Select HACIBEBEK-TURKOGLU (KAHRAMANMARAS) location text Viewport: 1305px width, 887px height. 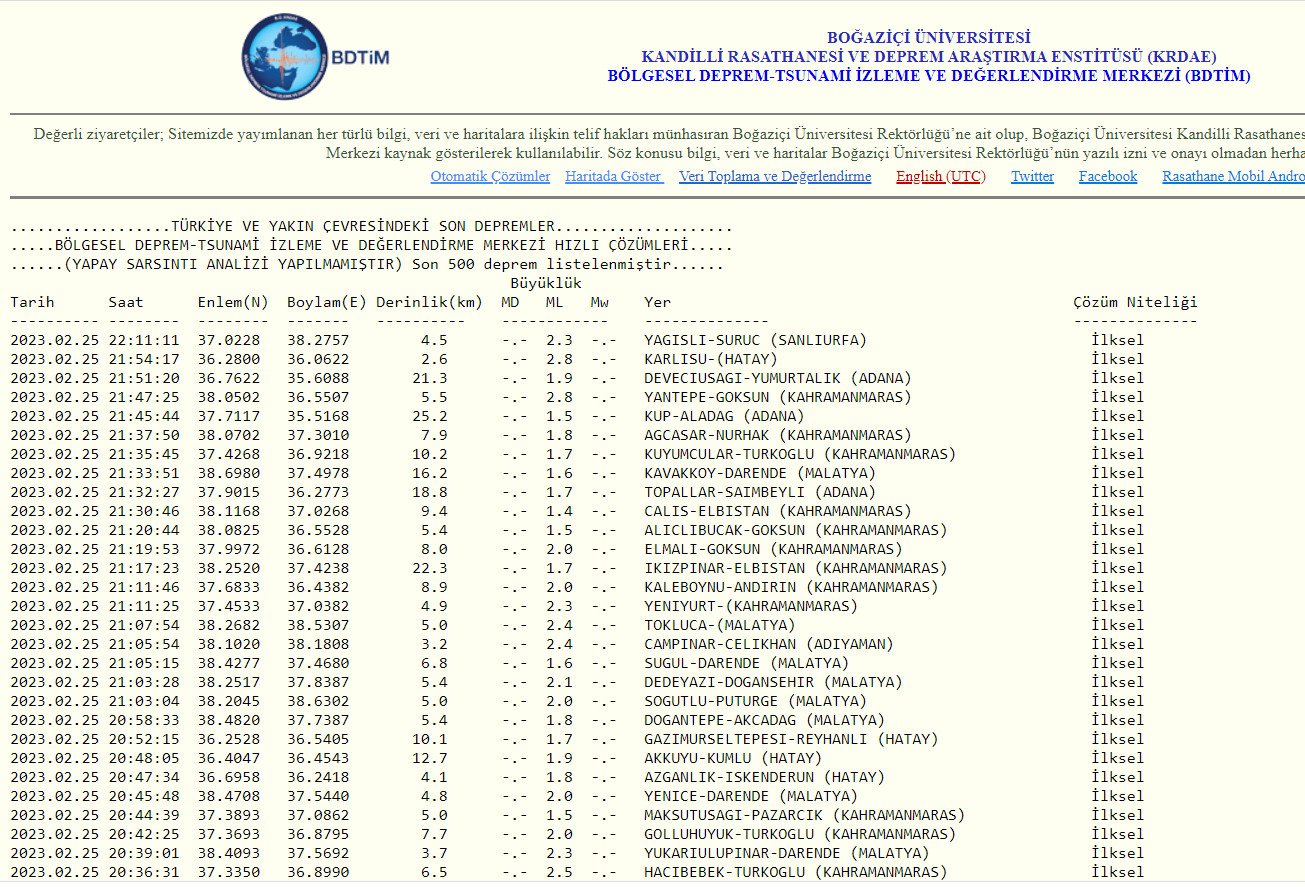coord(795,872)
